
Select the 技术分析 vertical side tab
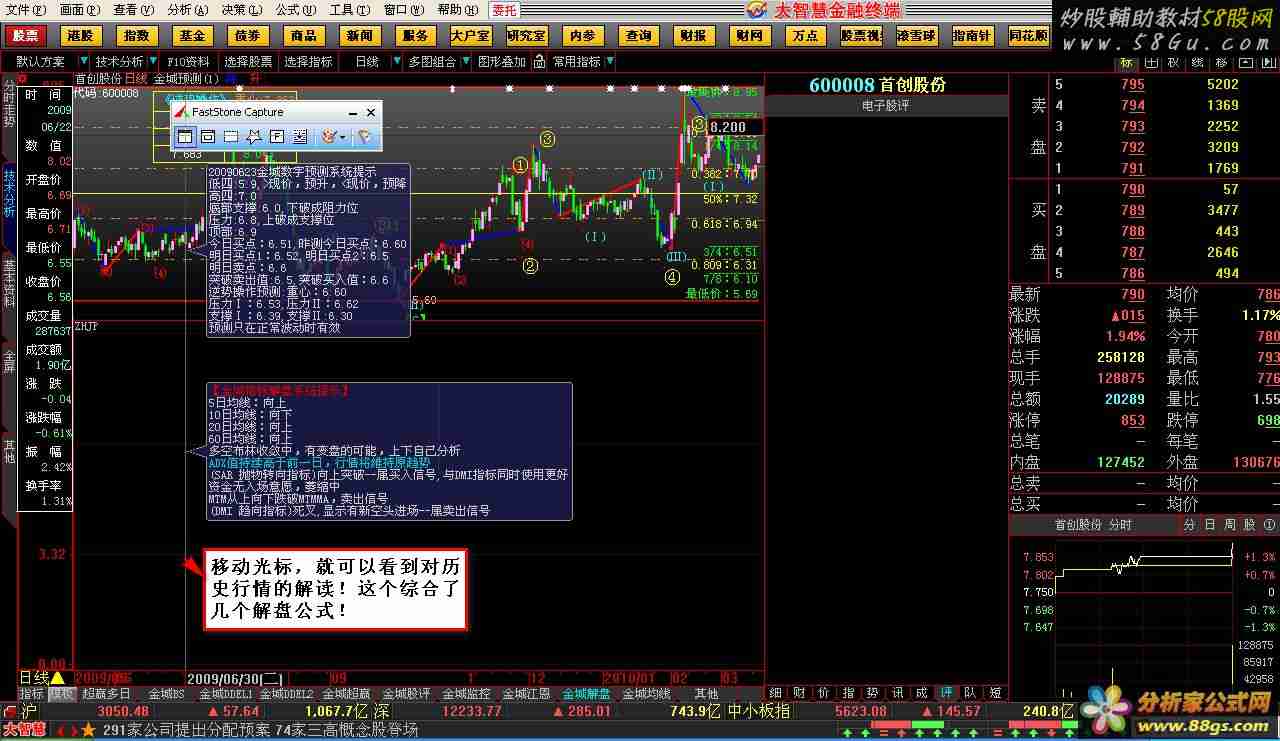[9, 192]
